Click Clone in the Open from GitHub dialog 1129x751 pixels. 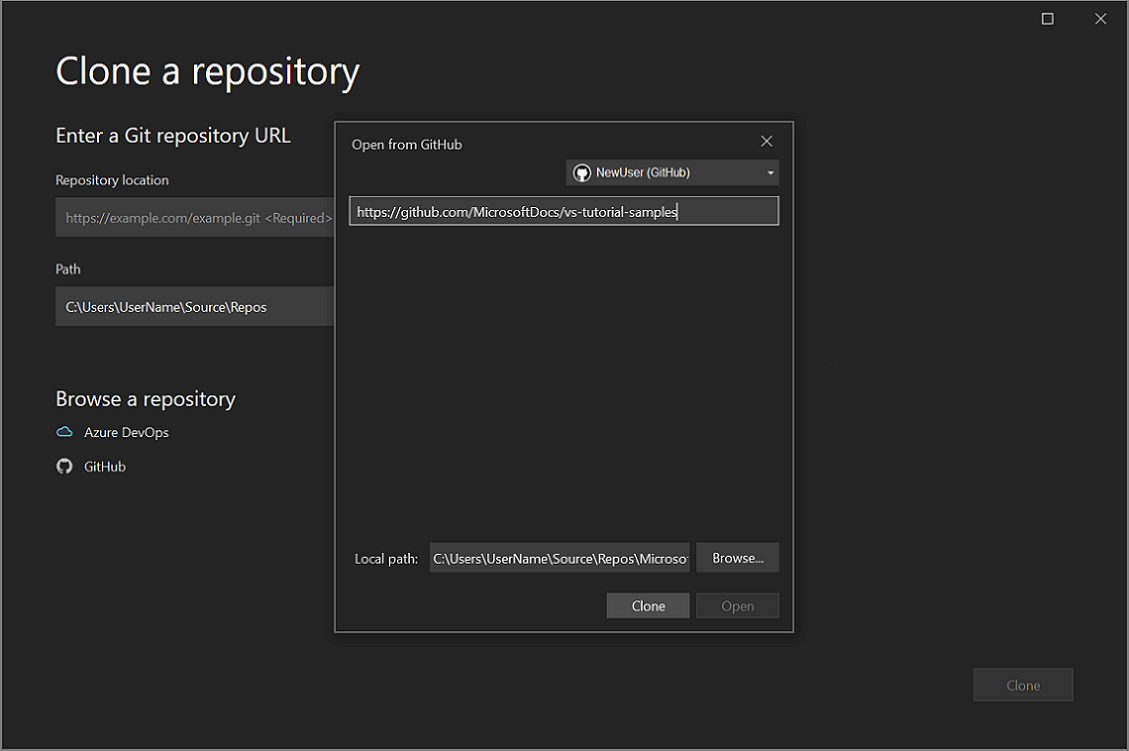(647, 605)
